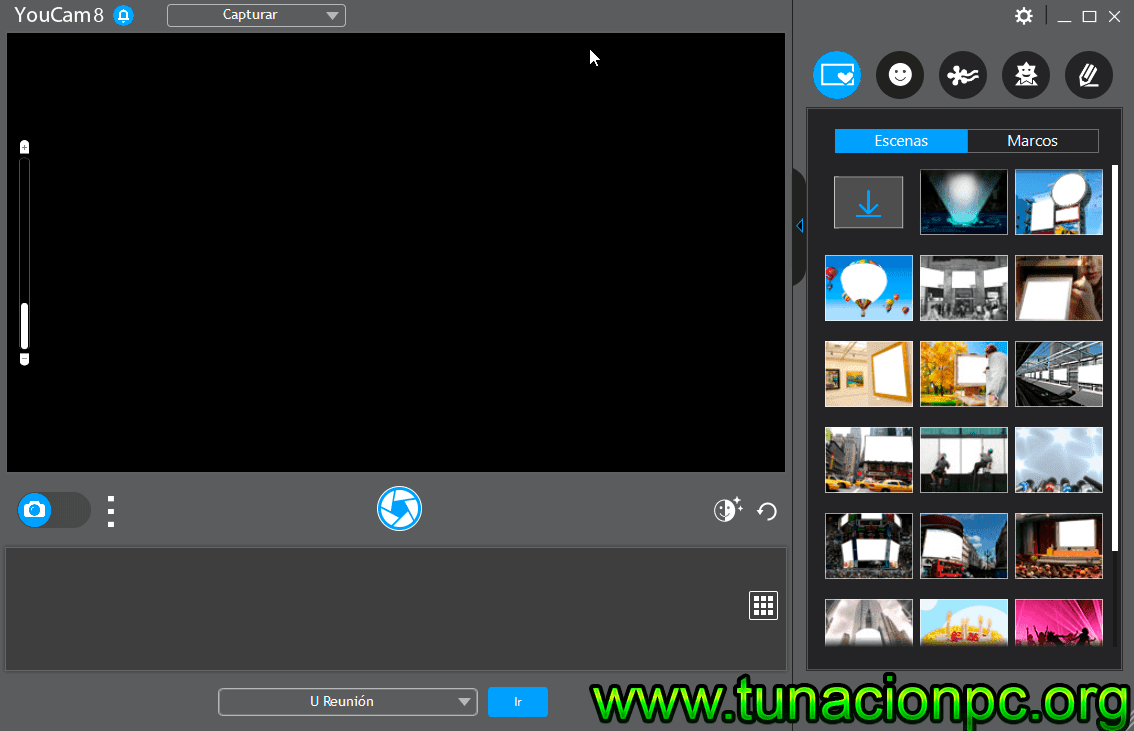This screenshot has width=1134, height=731.
Task: Open the U Reunión dropdown
Action: point(348,702)
